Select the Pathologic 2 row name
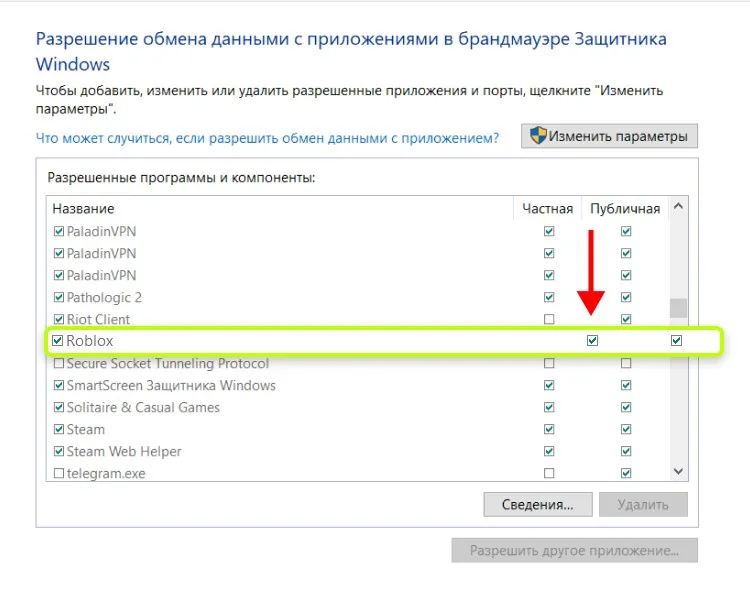 [x=104, y=298]
